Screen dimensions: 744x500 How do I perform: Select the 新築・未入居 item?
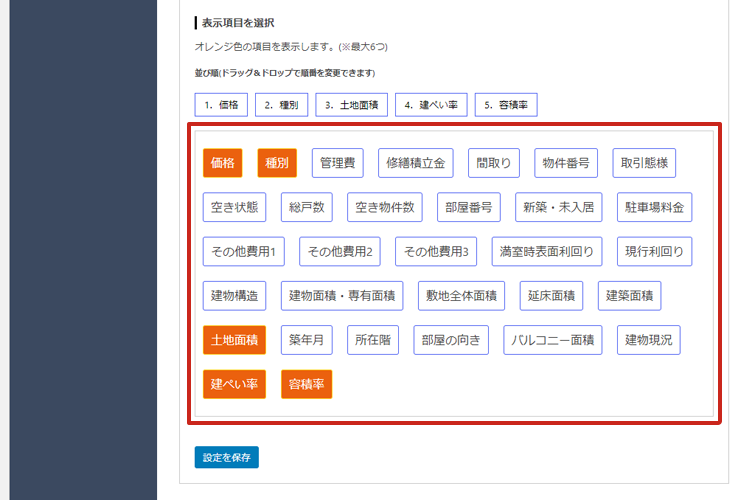pos(559,207)
